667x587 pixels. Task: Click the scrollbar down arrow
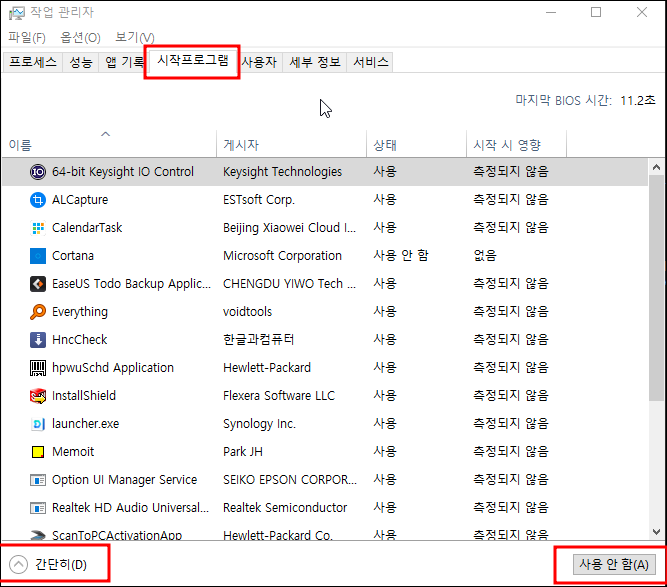pyautogui.click(x=656, y=532)
